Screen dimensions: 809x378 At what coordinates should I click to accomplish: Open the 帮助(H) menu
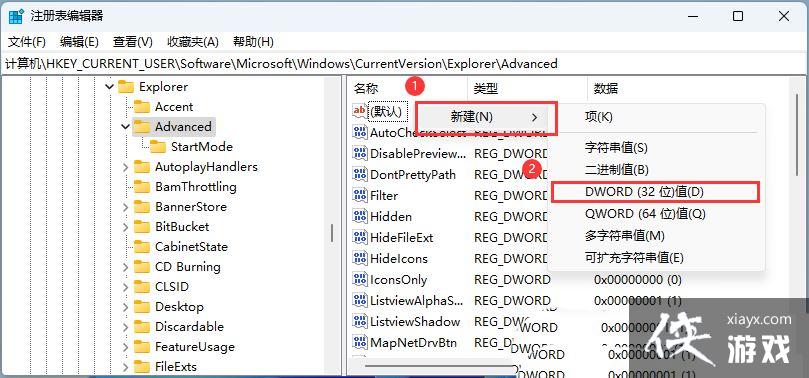pyautogui.click(x=253, y=42)
